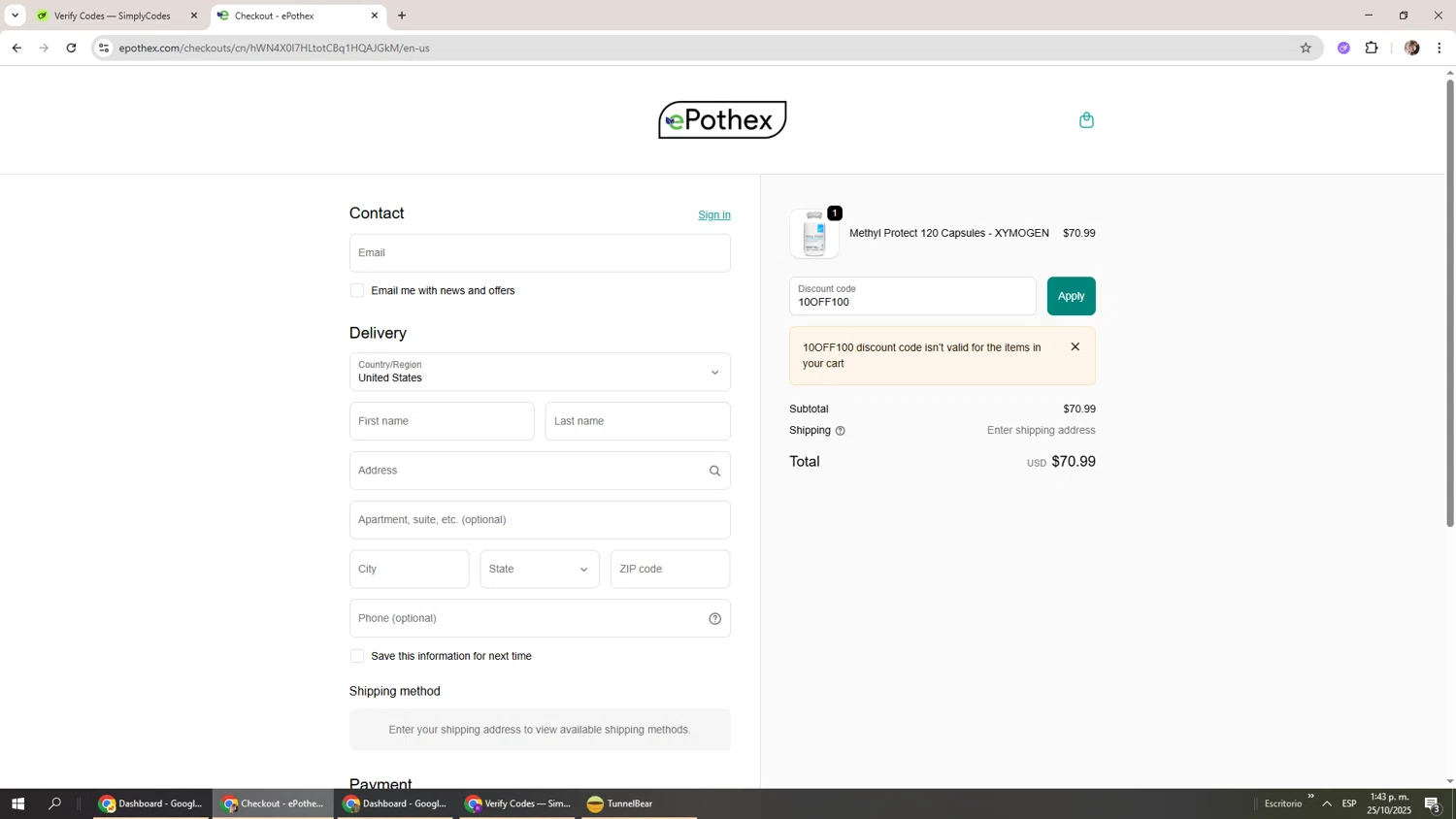Open the Windows notification center icon
Image resolution: width=1456 pixels, height=819 pixels.
pyautogui.click(x=1433, y=803)
